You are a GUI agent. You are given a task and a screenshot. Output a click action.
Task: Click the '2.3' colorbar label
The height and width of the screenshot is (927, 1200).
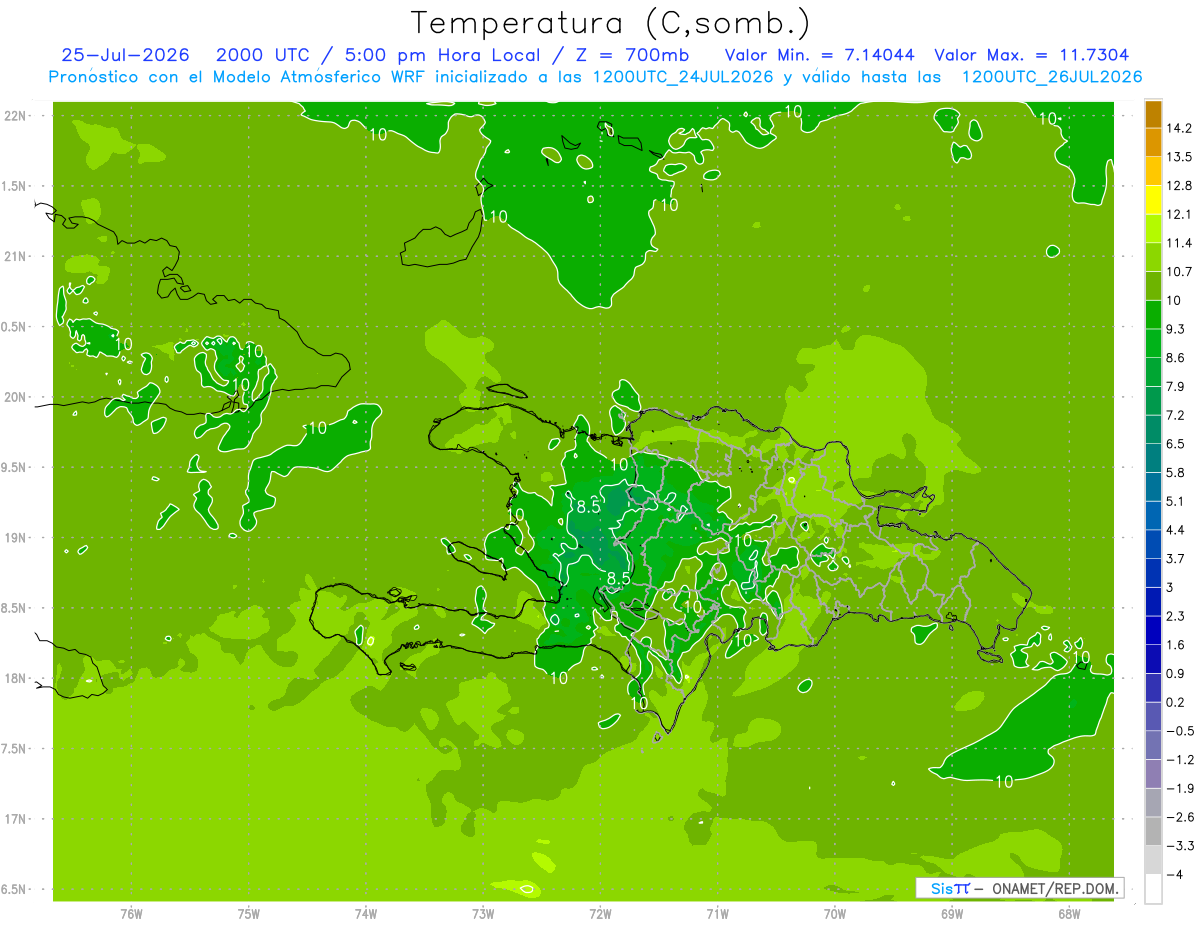pyautogui.click(x=1176, y=616)
